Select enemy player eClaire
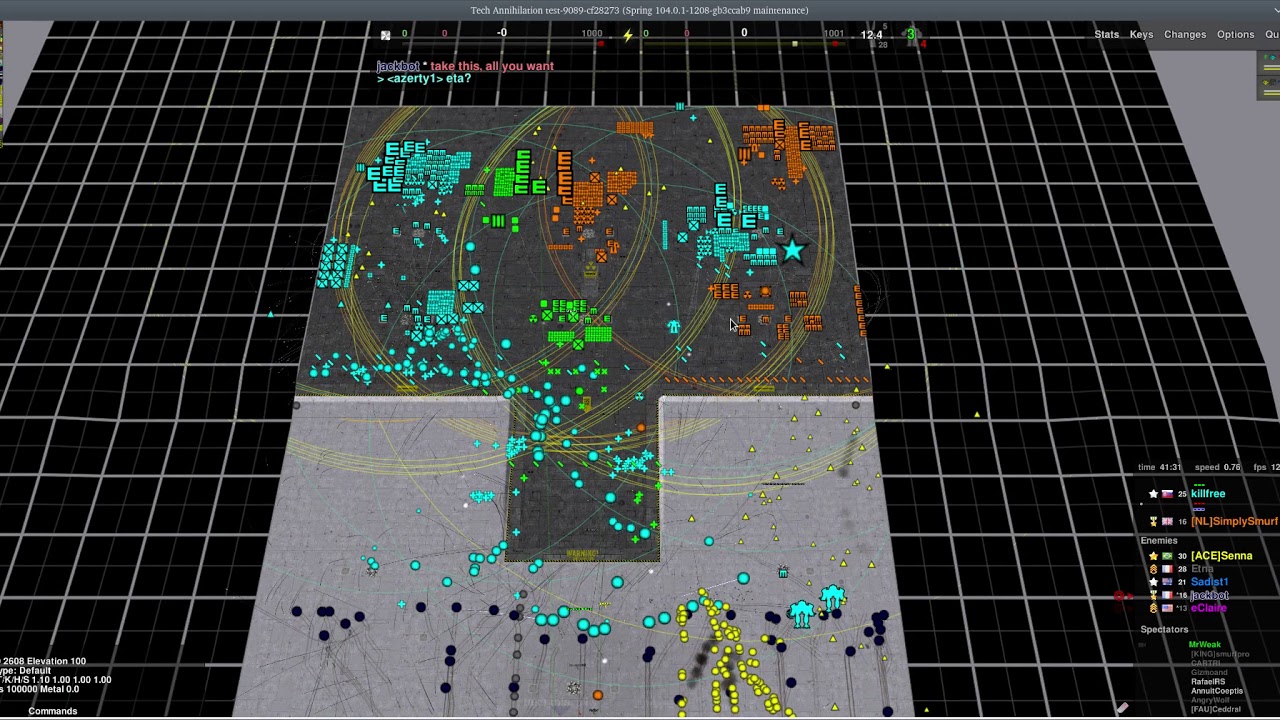This screenshot has width=1280, height=720. [x=1208, y=608]
